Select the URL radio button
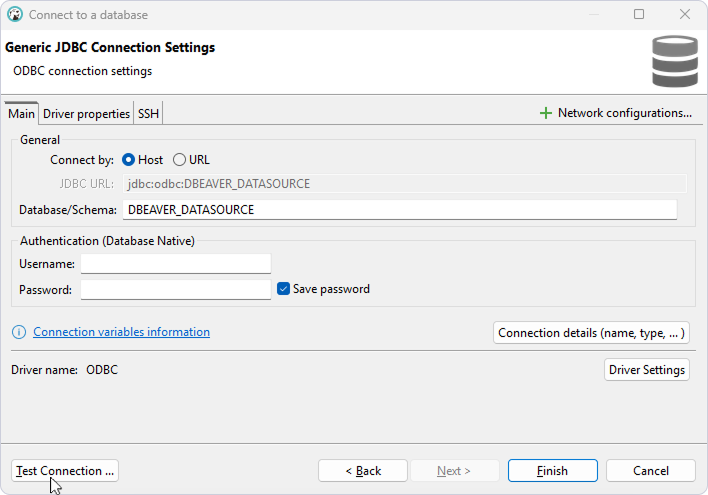 click(x=180, y=160)
